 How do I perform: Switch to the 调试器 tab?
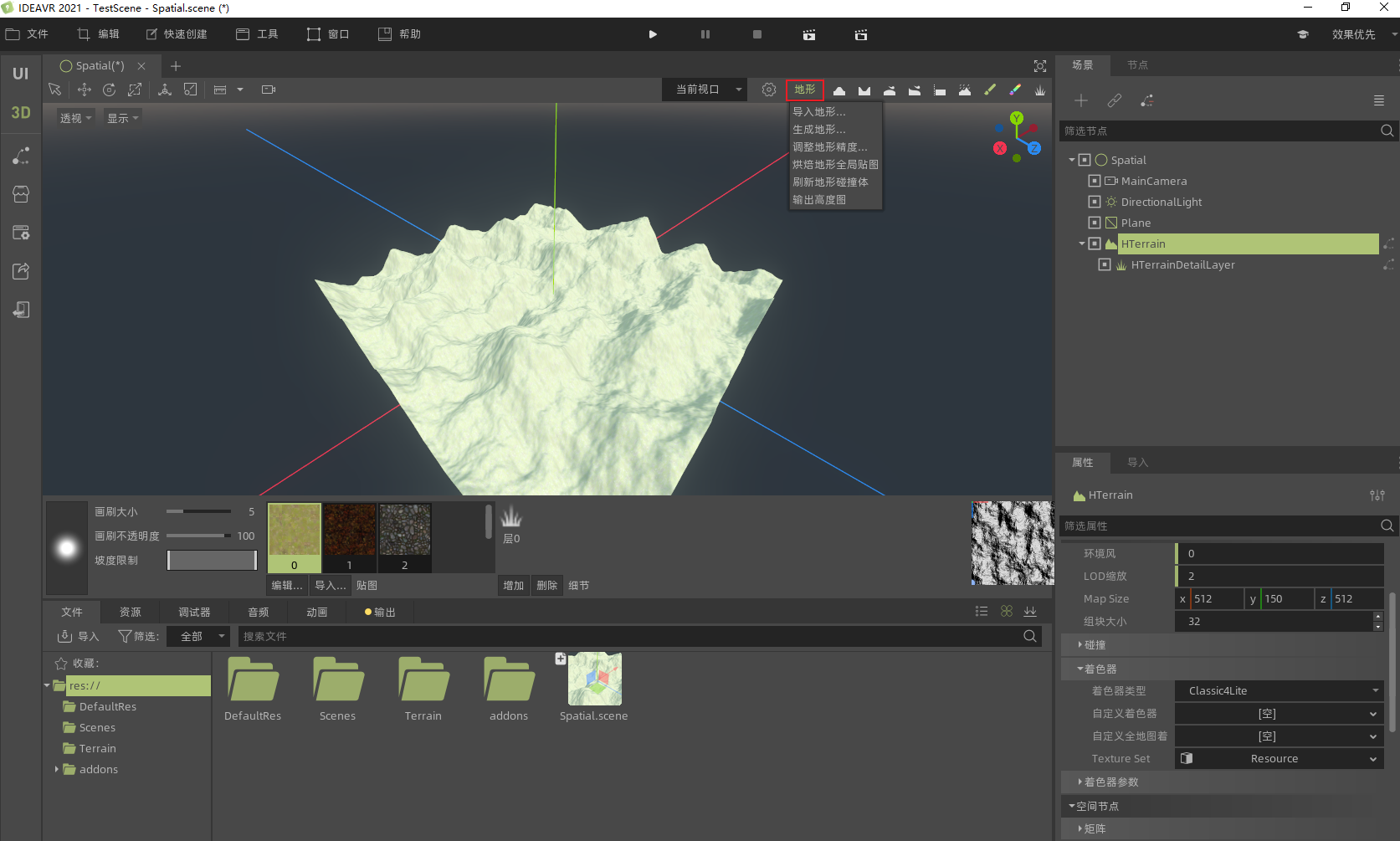pos(194,612)
